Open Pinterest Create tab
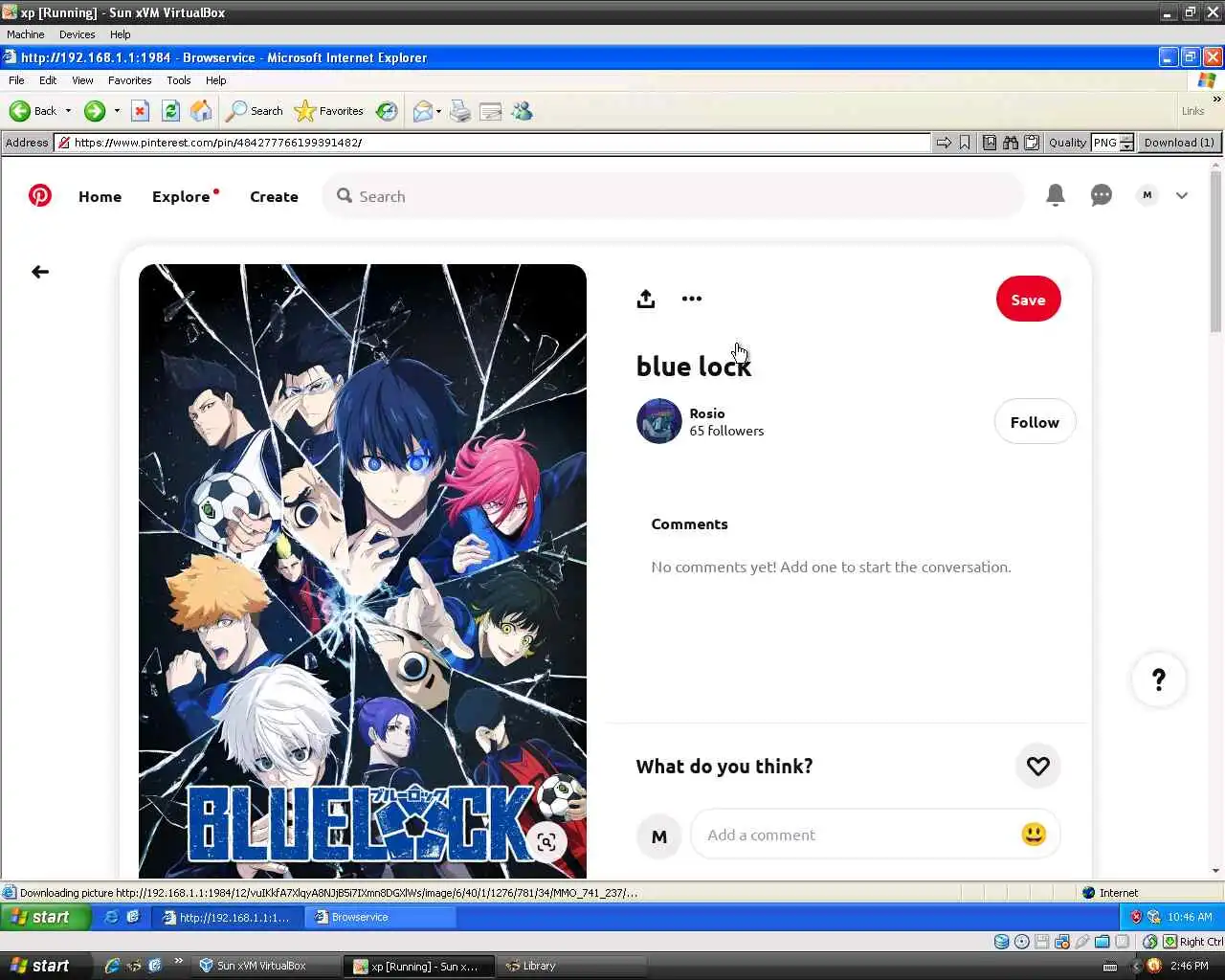Screen dimensions: 1225x980 [274, 196]
